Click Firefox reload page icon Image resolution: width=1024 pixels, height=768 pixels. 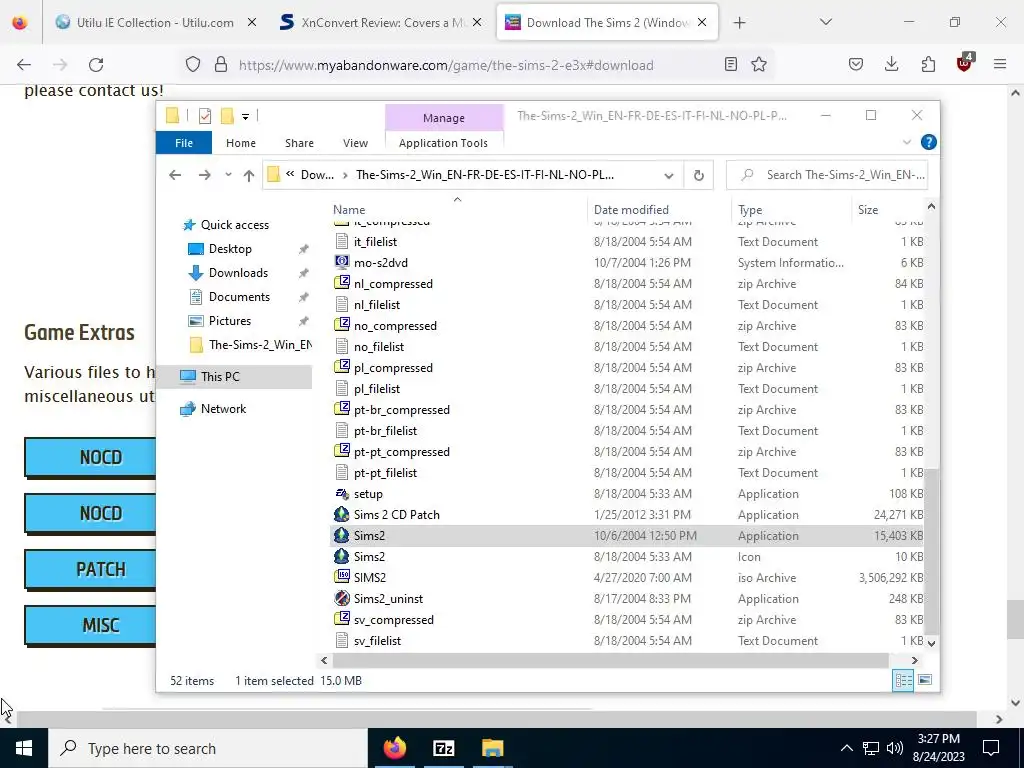coord(96,65)
